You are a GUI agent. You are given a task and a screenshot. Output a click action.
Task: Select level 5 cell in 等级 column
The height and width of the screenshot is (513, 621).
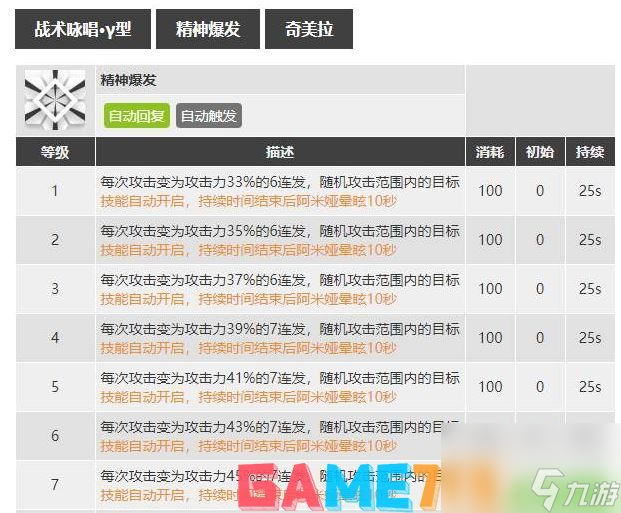[55, 387]
